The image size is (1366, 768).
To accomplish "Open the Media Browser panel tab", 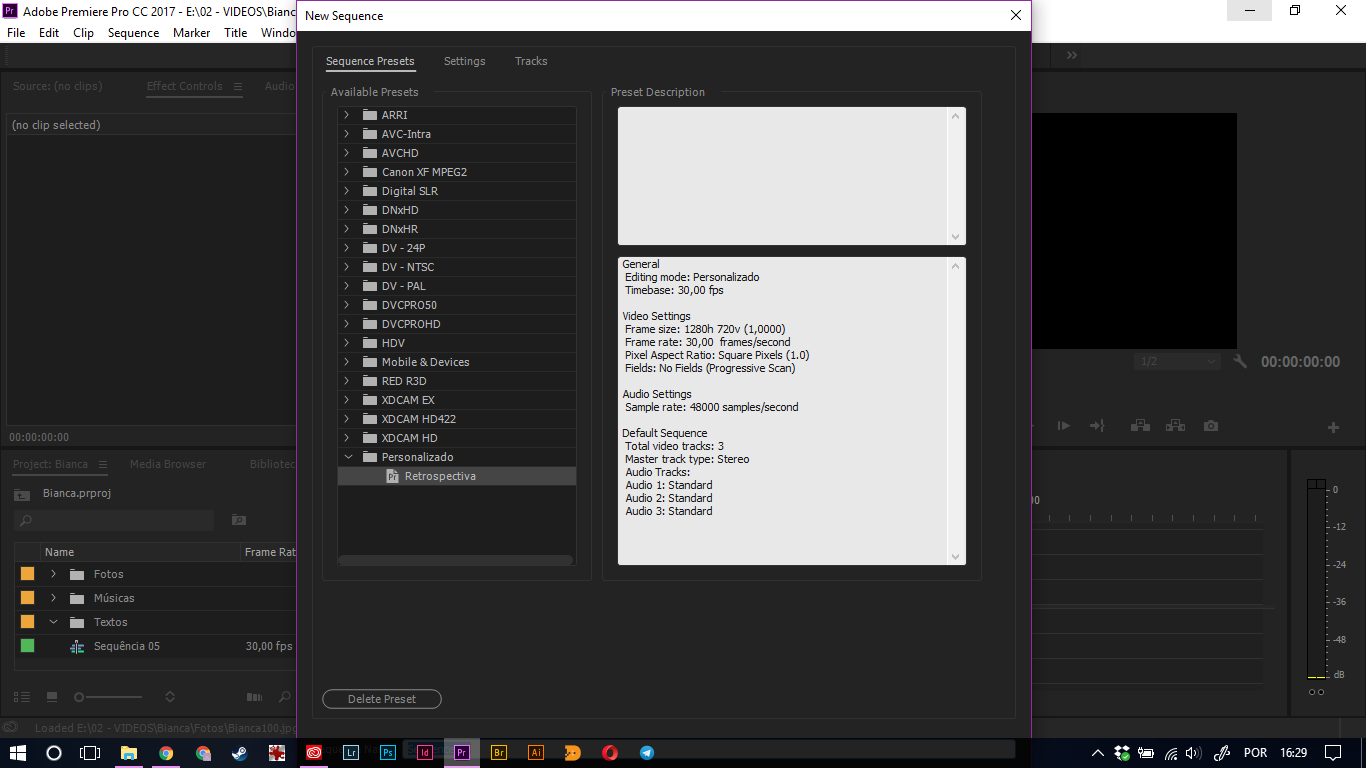I will 168,464.
